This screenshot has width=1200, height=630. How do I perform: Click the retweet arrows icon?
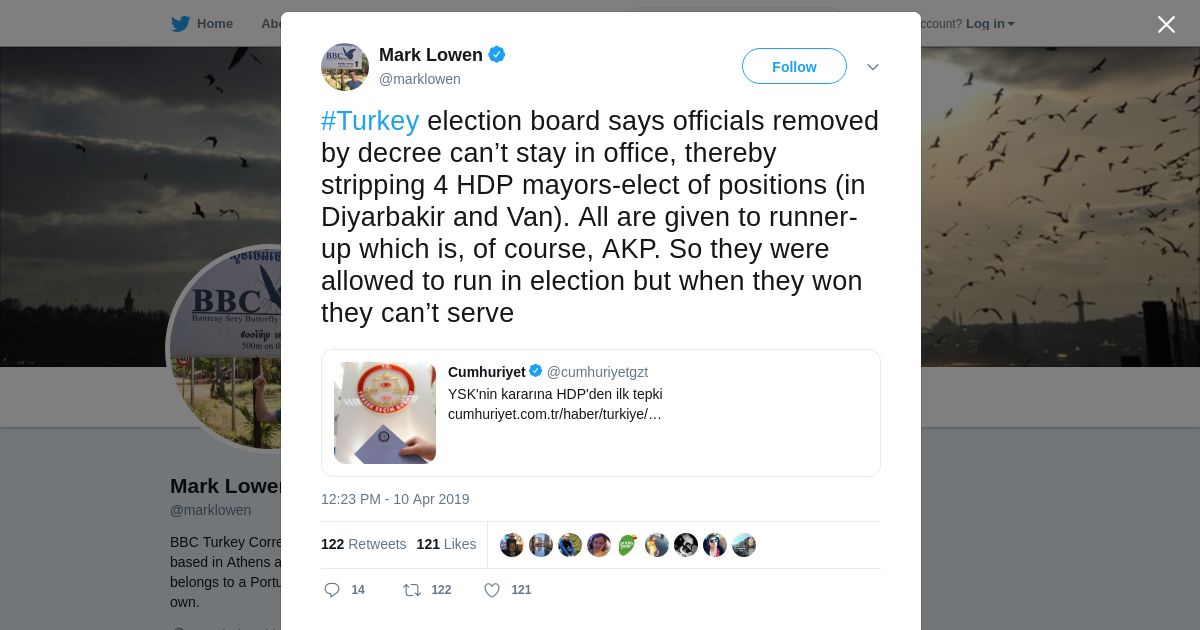pos(412,590)
